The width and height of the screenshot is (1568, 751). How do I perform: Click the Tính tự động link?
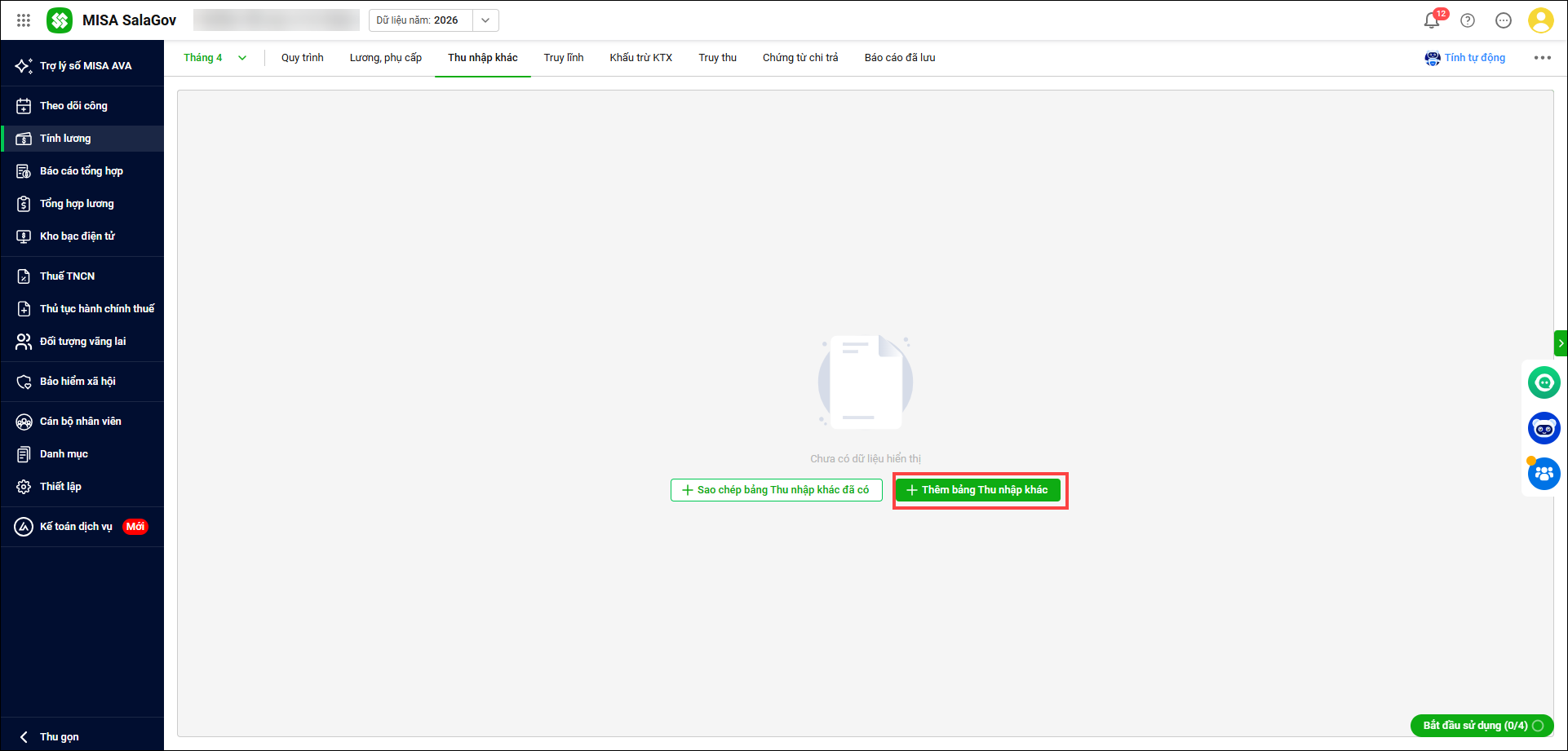1465,58
